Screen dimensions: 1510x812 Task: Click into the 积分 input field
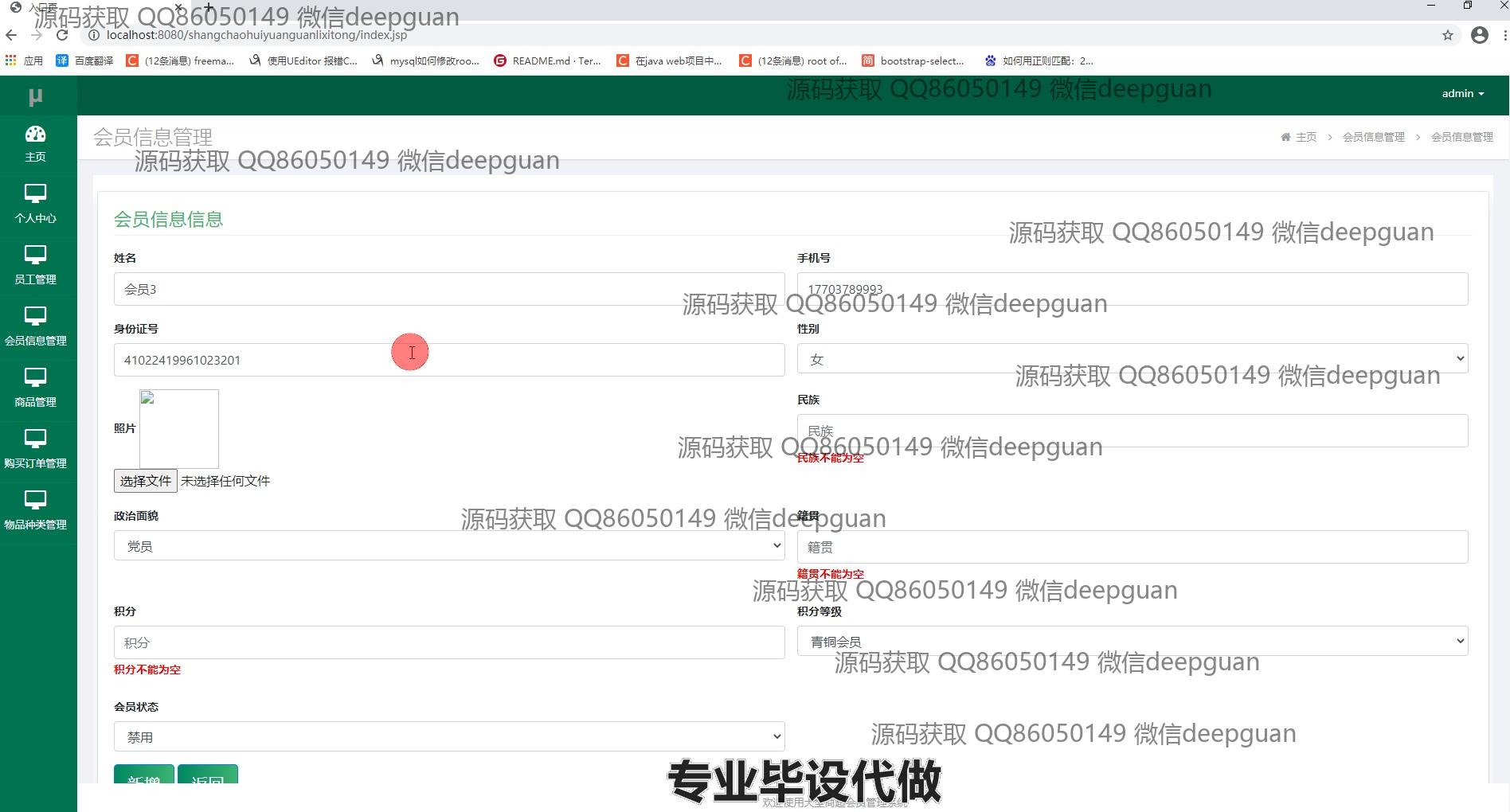pos(448,642)
